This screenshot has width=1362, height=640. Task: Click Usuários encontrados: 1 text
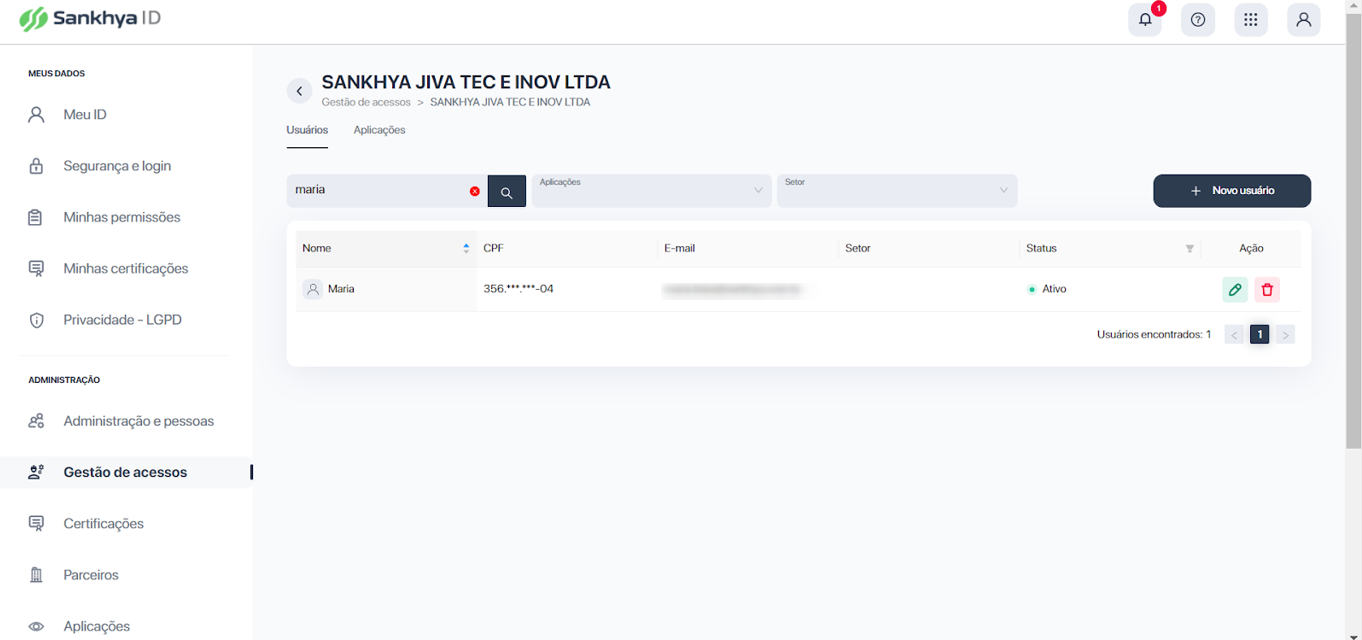tap(1154, 335)
